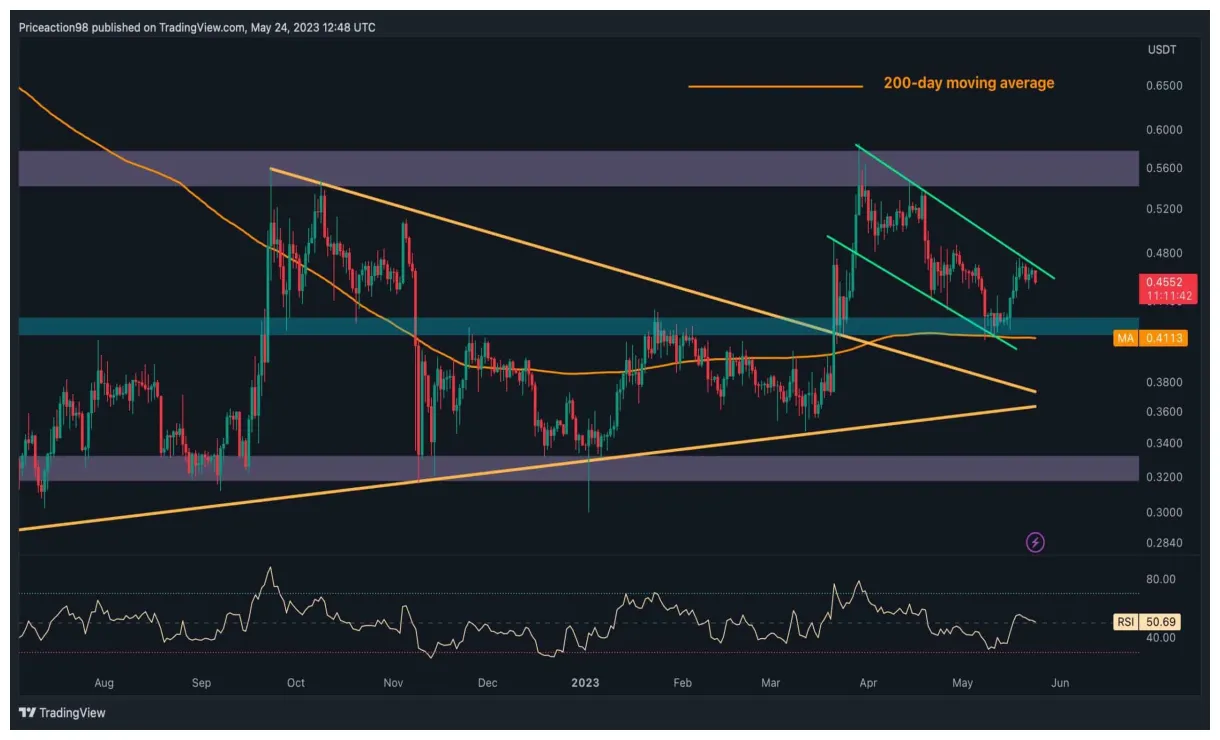Screen dimensions: 1220x740
Task: Click the TradingView.com attribution text
Action: pyautogui.click(x=199, y=28)
